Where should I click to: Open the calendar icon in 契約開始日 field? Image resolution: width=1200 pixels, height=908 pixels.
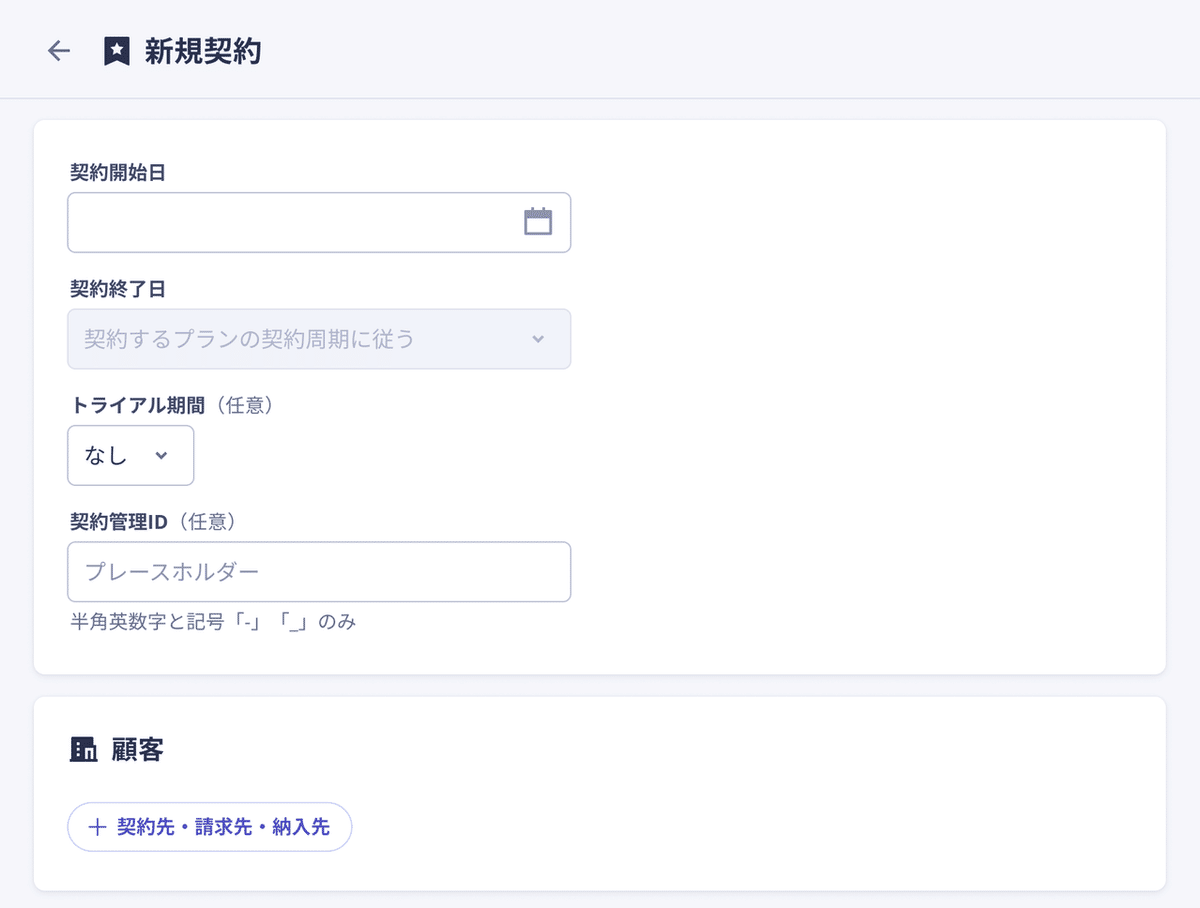(x=539, y=222)
